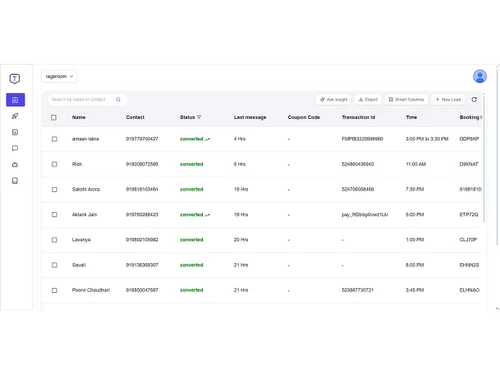Click 3:00 PM to 3:30 PM time cell
The image size is (500, 375).
click(x=427, y=139)
